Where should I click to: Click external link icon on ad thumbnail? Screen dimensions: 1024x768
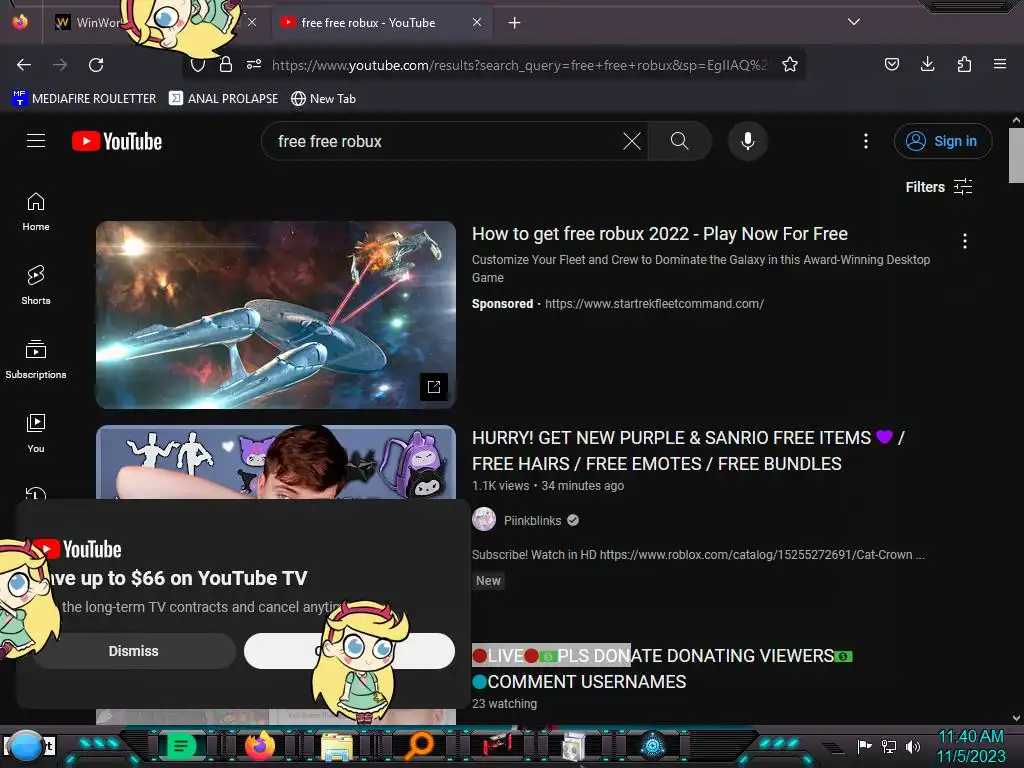tap(434, 387)
